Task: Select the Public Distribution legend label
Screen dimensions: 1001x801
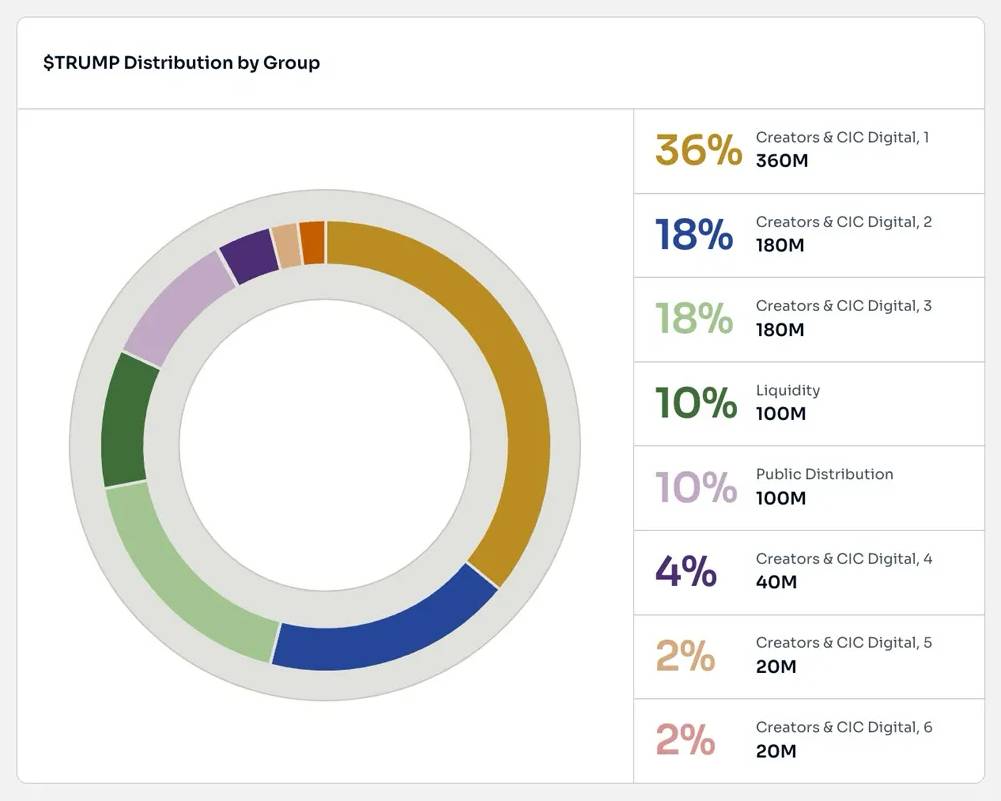Action: click(825, 474)
